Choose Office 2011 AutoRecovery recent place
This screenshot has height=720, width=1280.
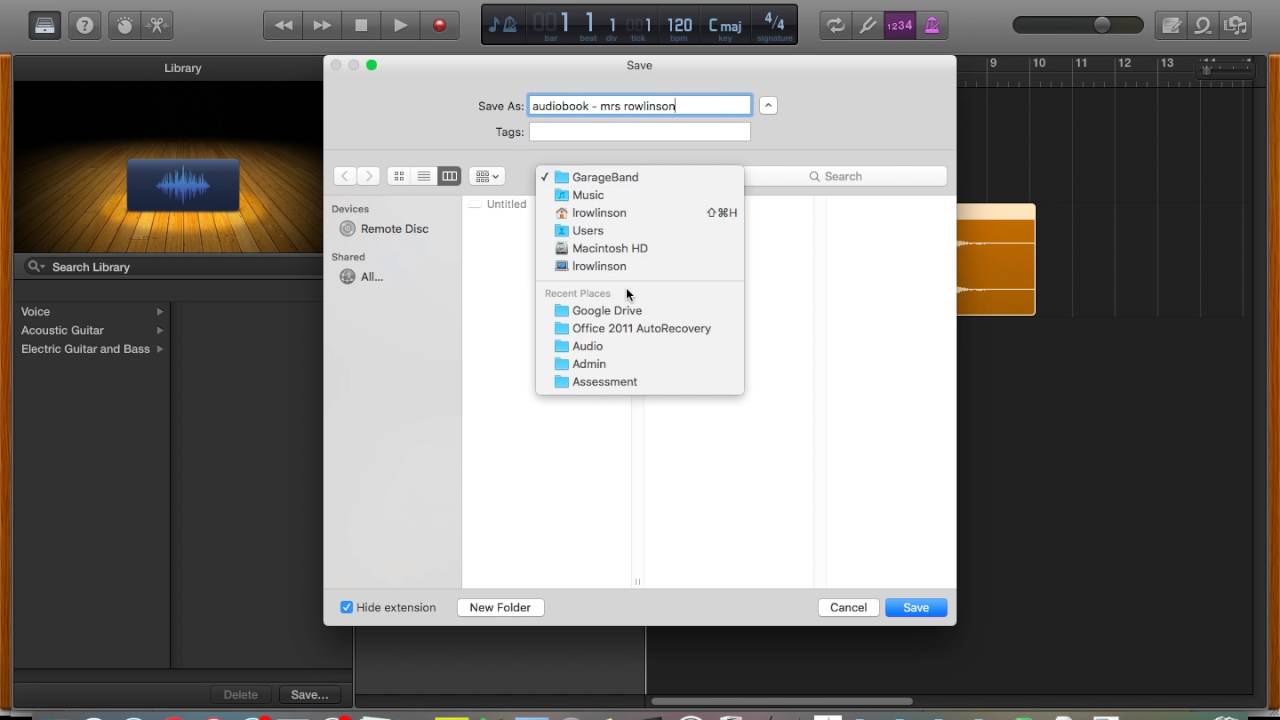coord(640,328)
